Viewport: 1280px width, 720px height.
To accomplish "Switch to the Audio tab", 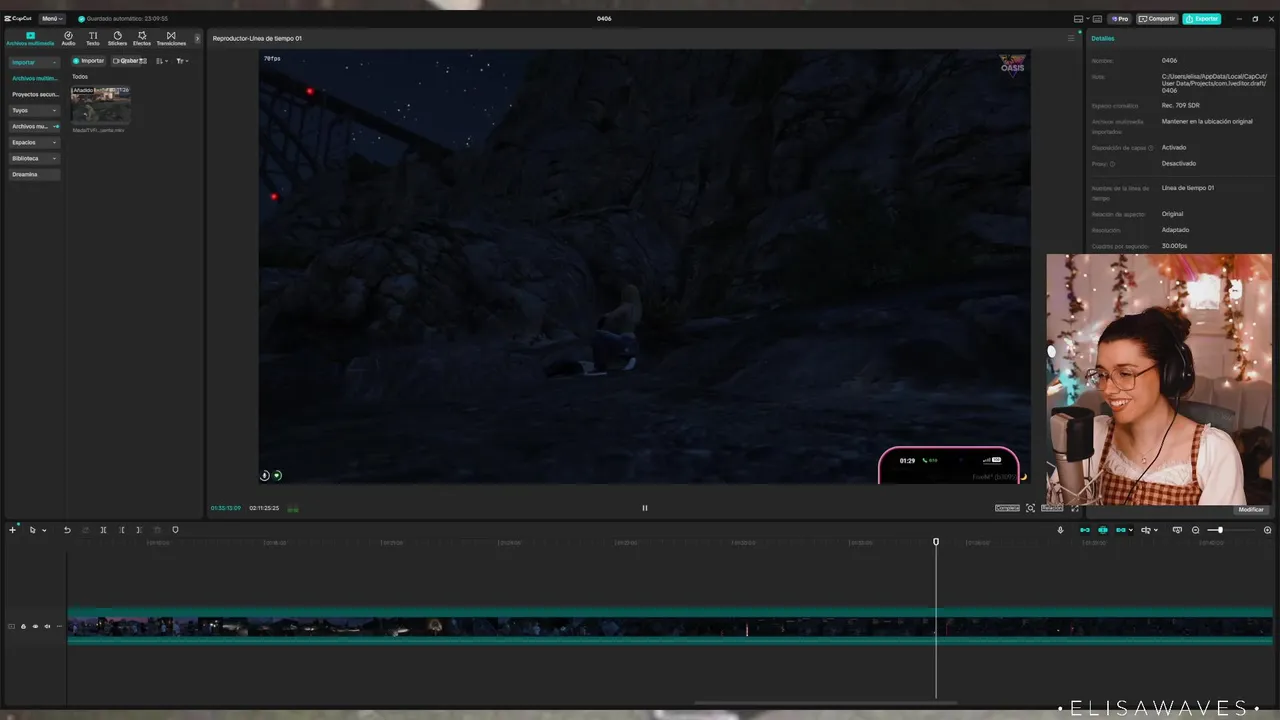I will 68,39.
